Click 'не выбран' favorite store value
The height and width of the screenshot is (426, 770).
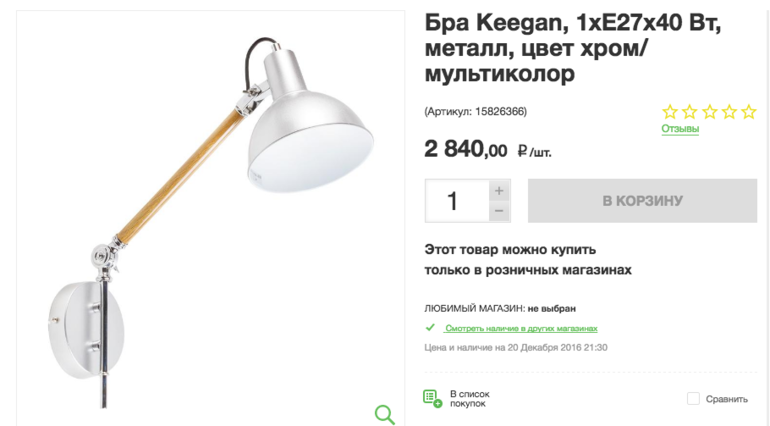[x=552, y=308]
